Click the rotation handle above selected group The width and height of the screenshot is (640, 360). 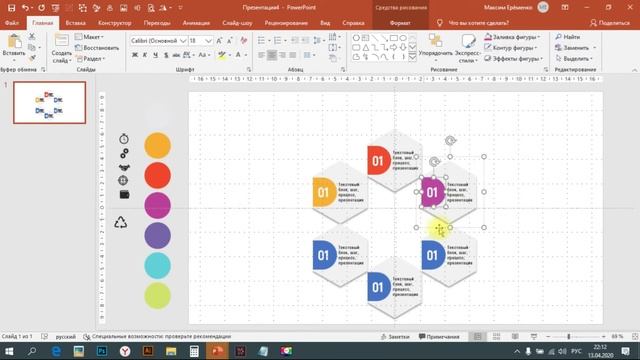pos(450,141)
